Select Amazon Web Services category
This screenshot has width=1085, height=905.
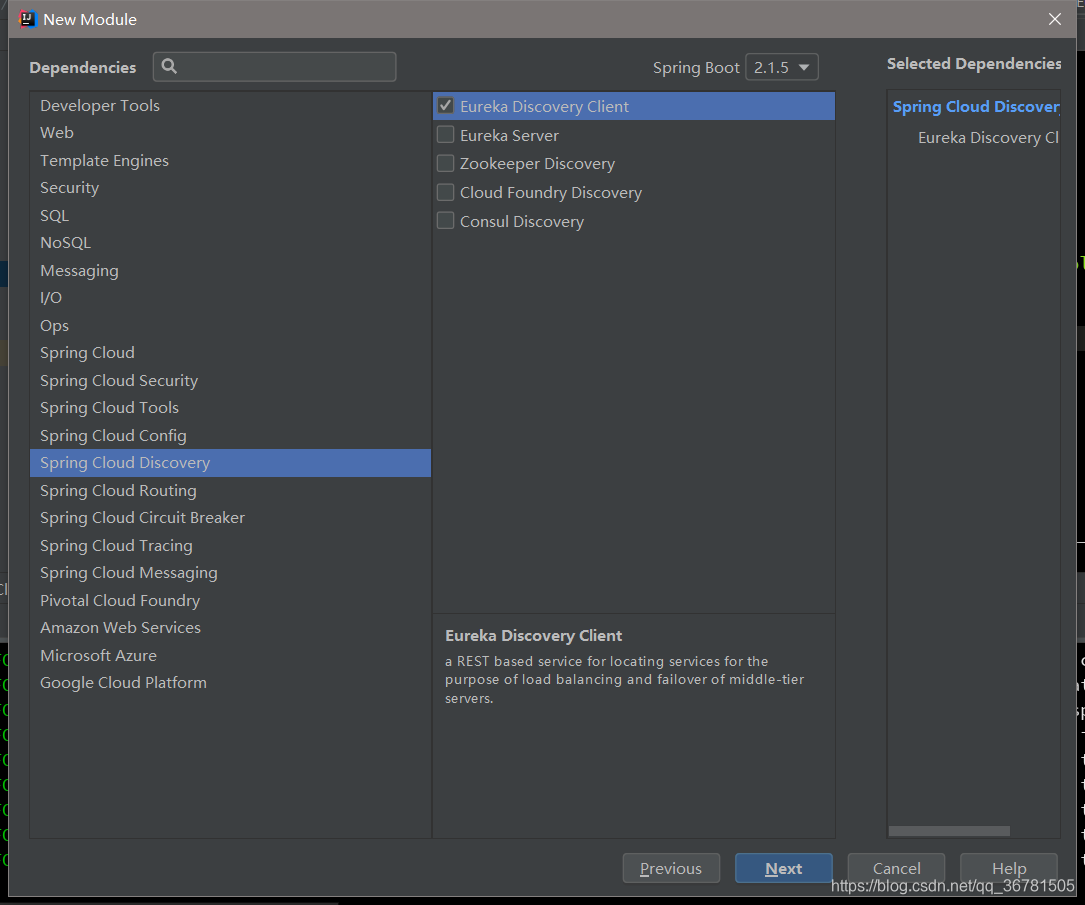coord(230,628)
